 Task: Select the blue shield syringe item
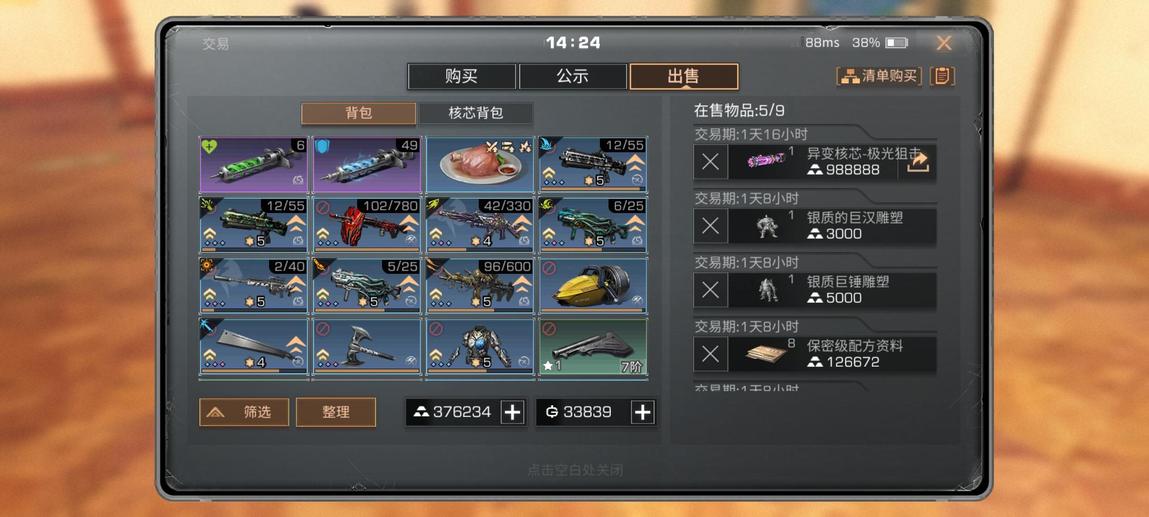point(367,165)
